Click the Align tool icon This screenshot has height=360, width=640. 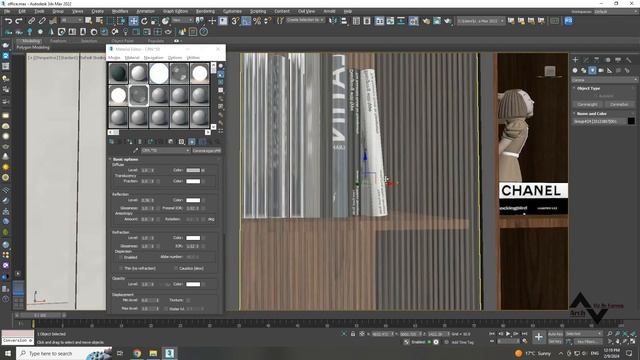[344, 21]
